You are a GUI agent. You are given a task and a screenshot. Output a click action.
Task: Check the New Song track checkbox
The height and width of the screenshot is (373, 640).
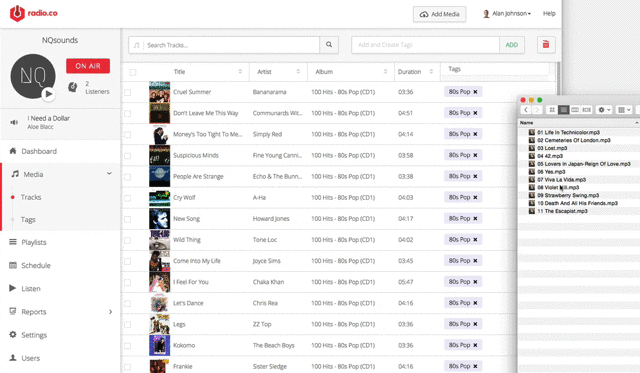[x=128, y=219]
